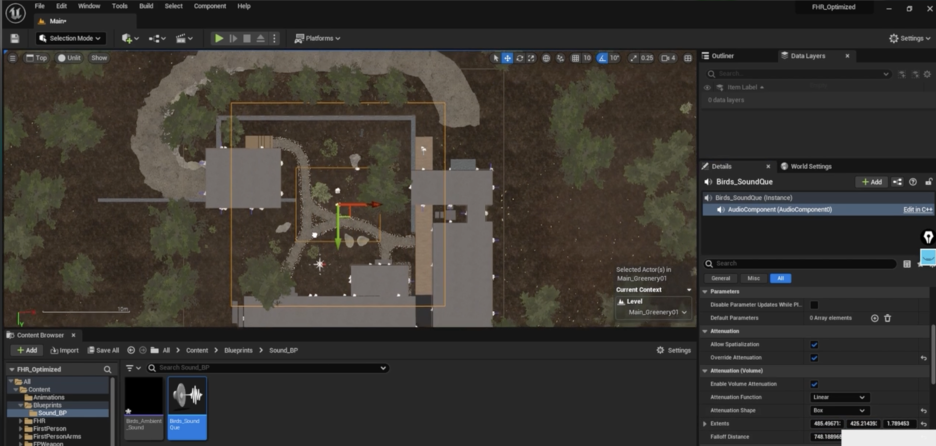936x446 pixels.
Task: Open the Edit menu
Action: tap(61, 6)
